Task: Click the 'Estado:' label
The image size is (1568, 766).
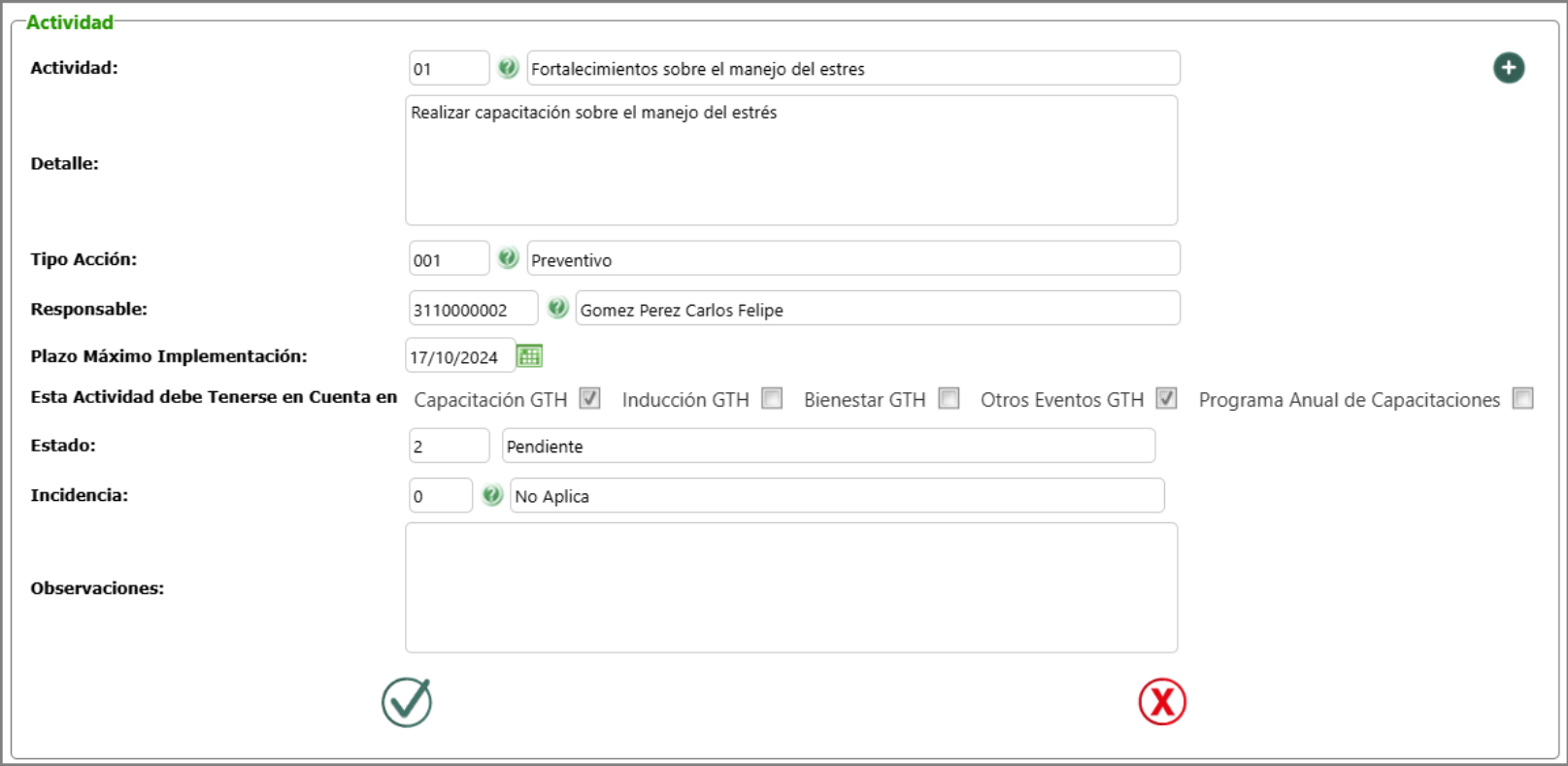Action: pos(63,446)
